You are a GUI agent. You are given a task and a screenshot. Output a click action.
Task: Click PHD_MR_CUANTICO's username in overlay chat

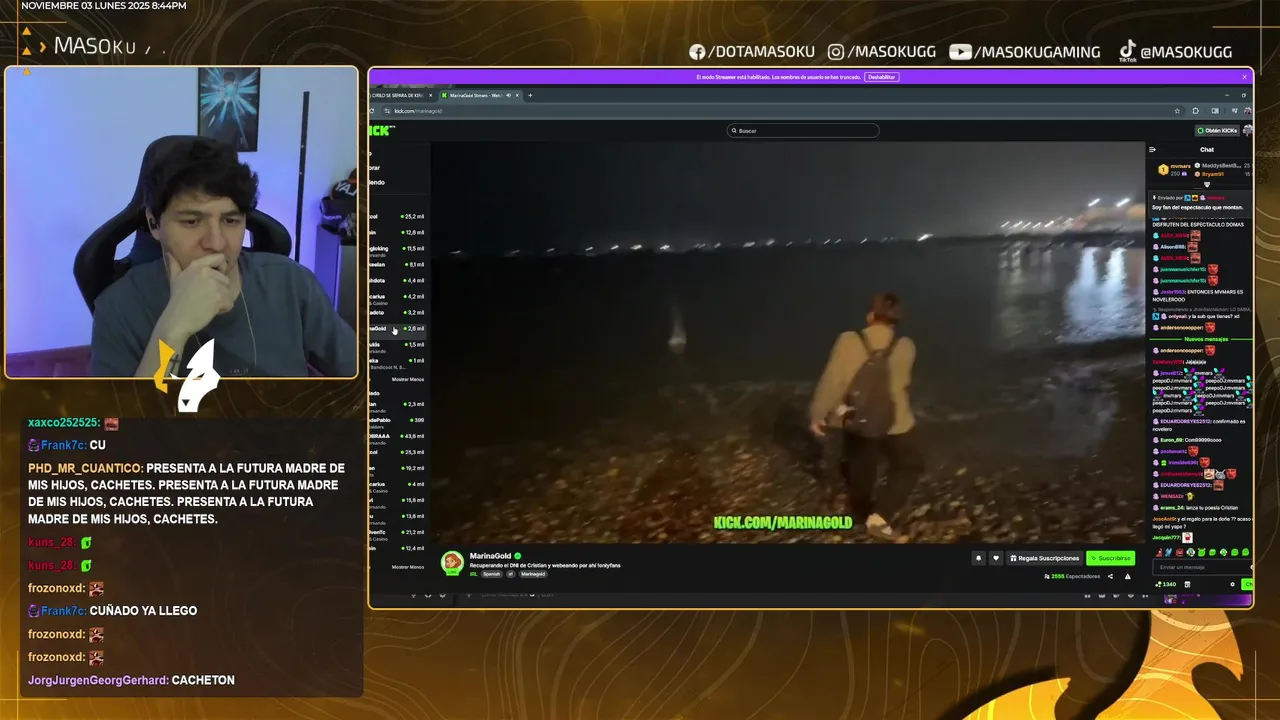click(x=86, y=468)
